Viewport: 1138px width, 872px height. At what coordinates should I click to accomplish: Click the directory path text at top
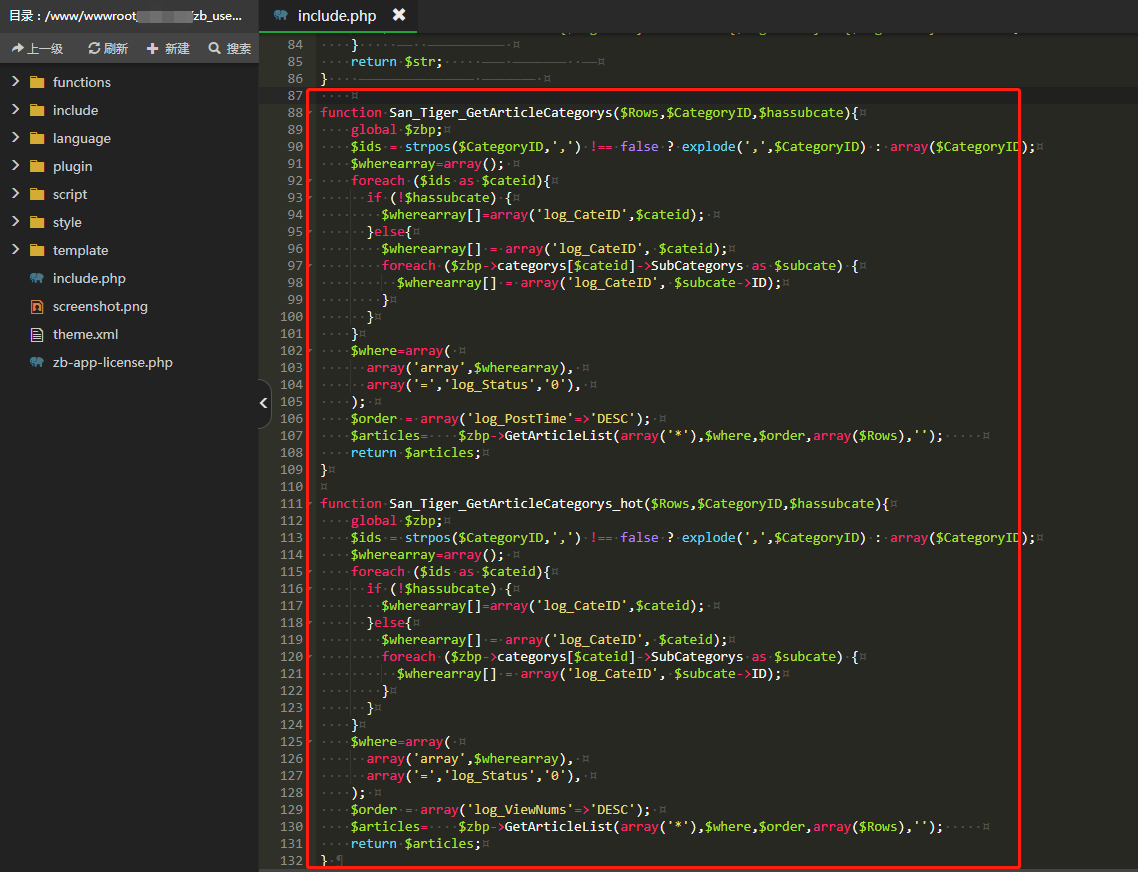(126, 15)
